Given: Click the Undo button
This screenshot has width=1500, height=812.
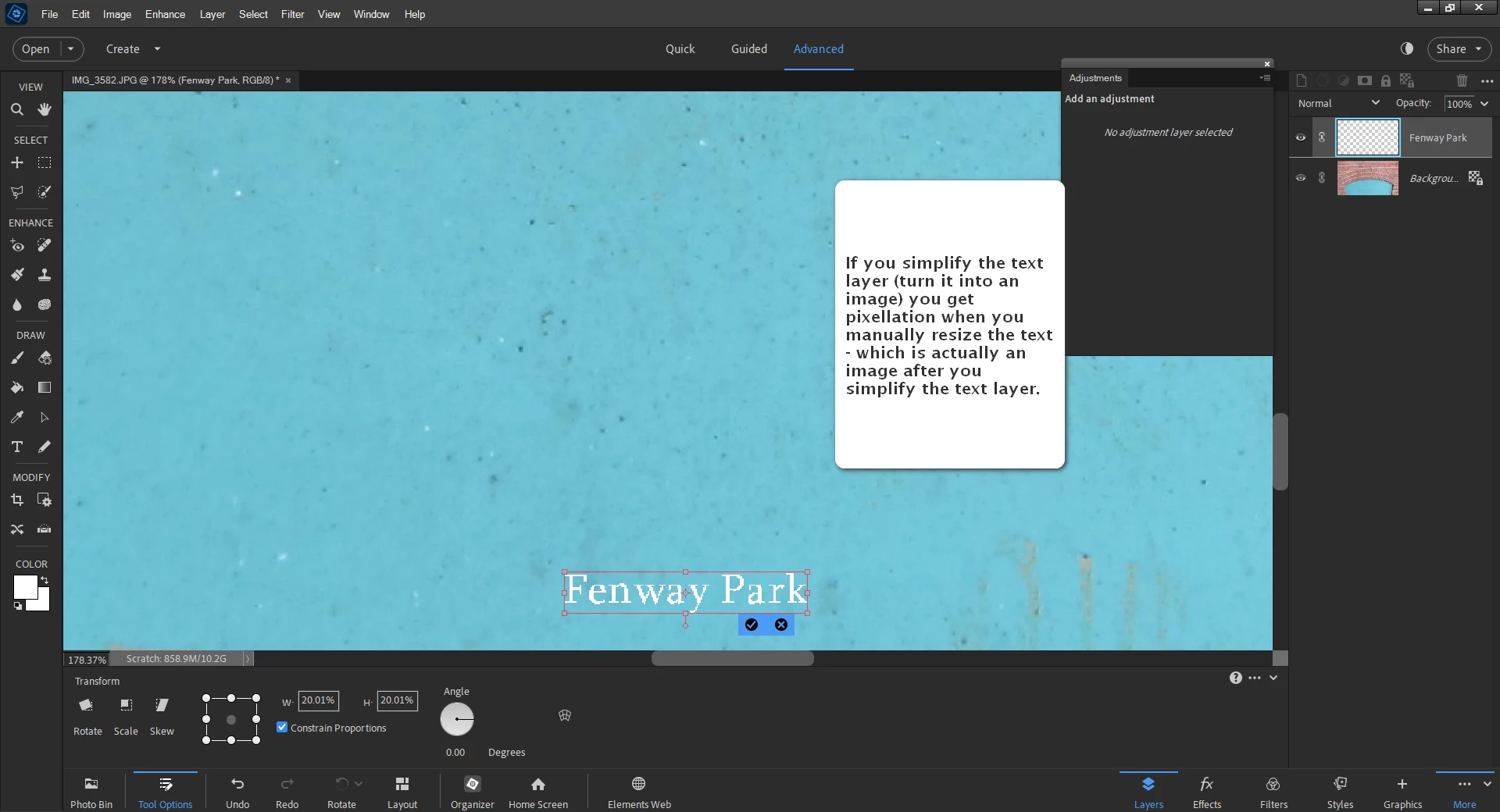Looking at the screenshot, I should click(237, 792).
